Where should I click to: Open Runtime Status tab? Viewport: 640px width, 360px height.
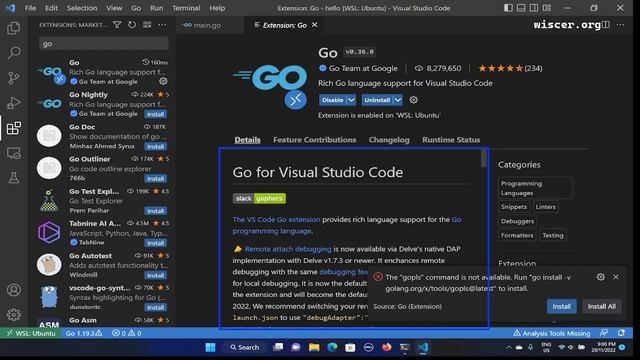coord(451,140)
